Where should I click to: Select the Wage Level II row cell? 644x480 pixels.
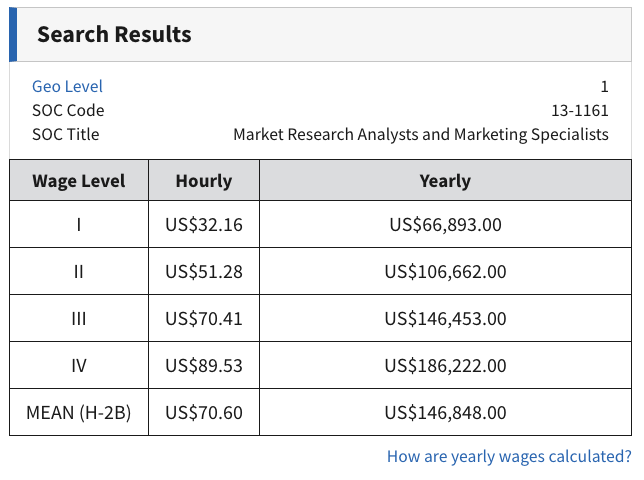click(79, 272)
